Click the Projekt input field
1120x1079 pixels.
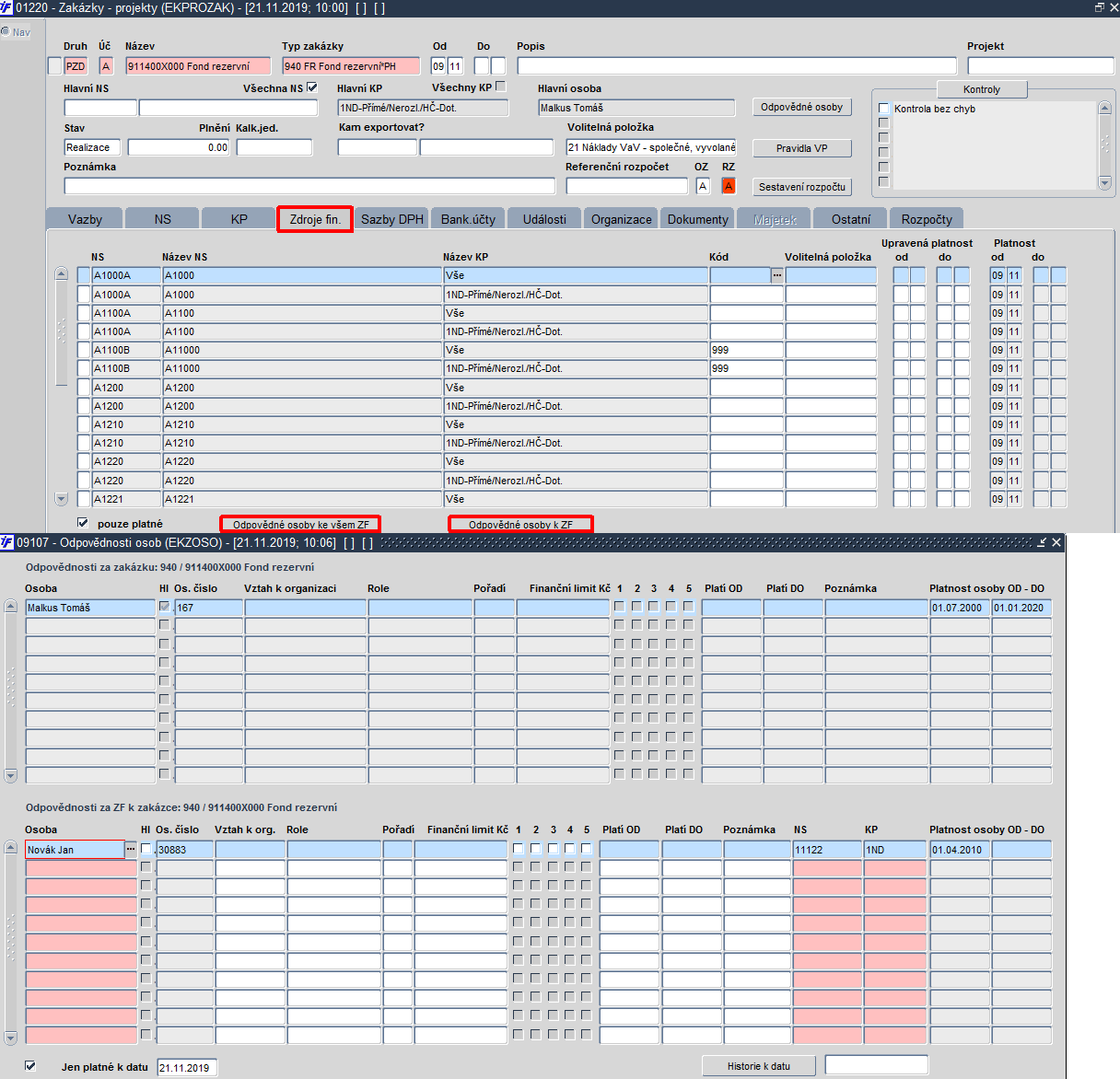(x=1041, y=66)
